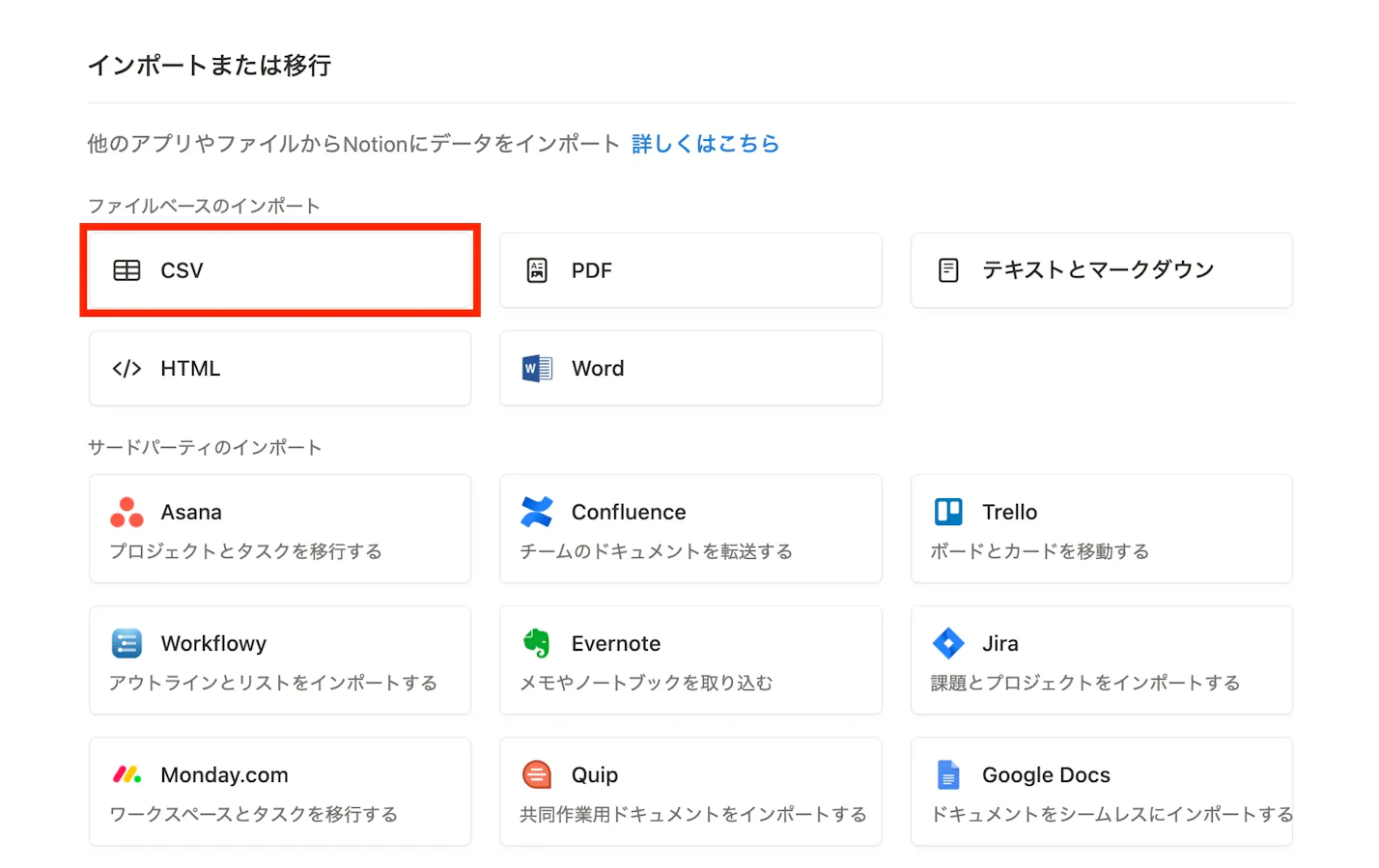The image size is (1379, 868).
Task: Click the Google Docs icon
Action: [948, 774]
